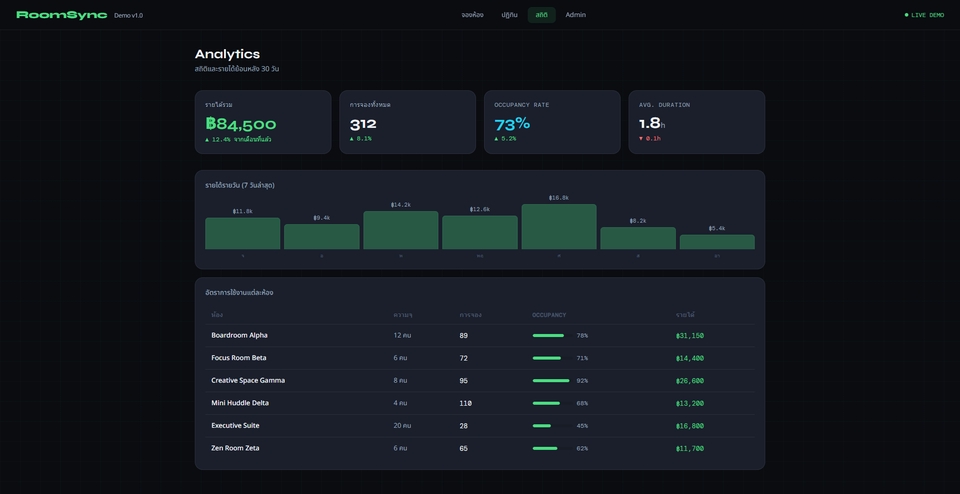The image size is (960, 494).
Task: Click the ฿31,150 revenue for Boardroom Alpha
Action: pos(690,335)
